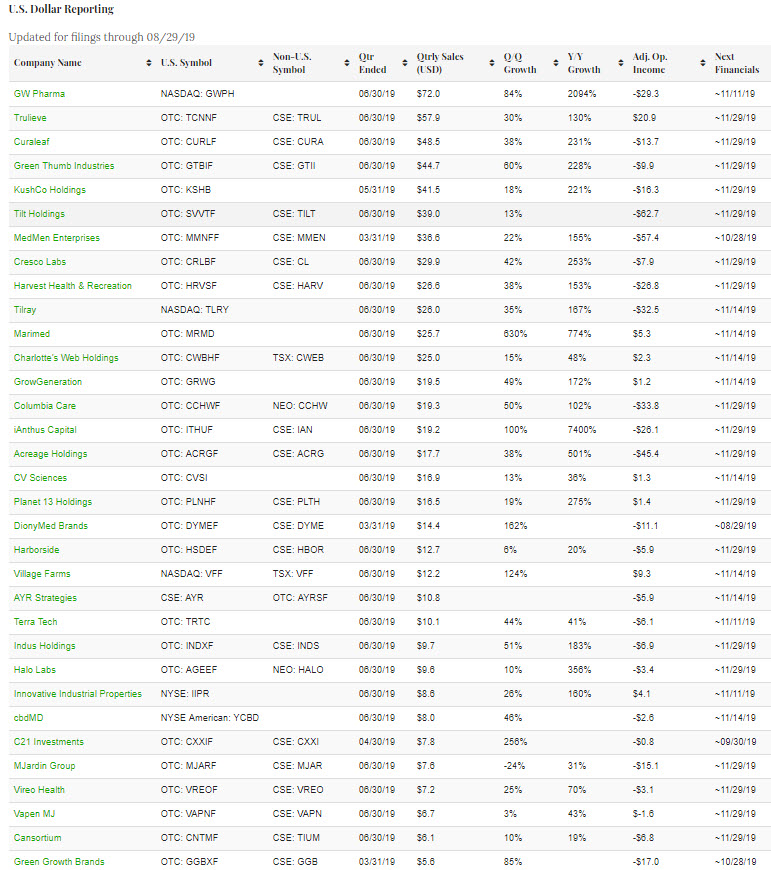Sort by Qtrly Sales (USD) column

tap(492, 63)
